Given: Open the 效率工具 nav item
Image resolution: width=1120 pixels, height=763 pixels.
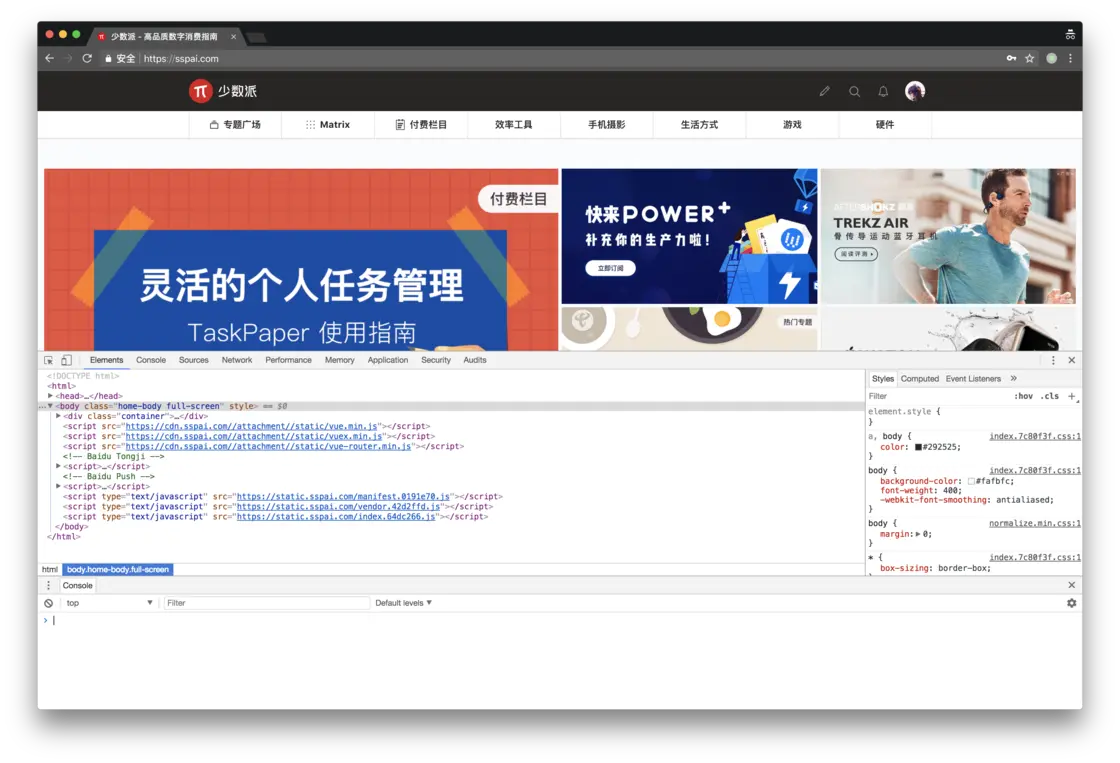Looking at the screenshot, I should (x=514, y=124).
